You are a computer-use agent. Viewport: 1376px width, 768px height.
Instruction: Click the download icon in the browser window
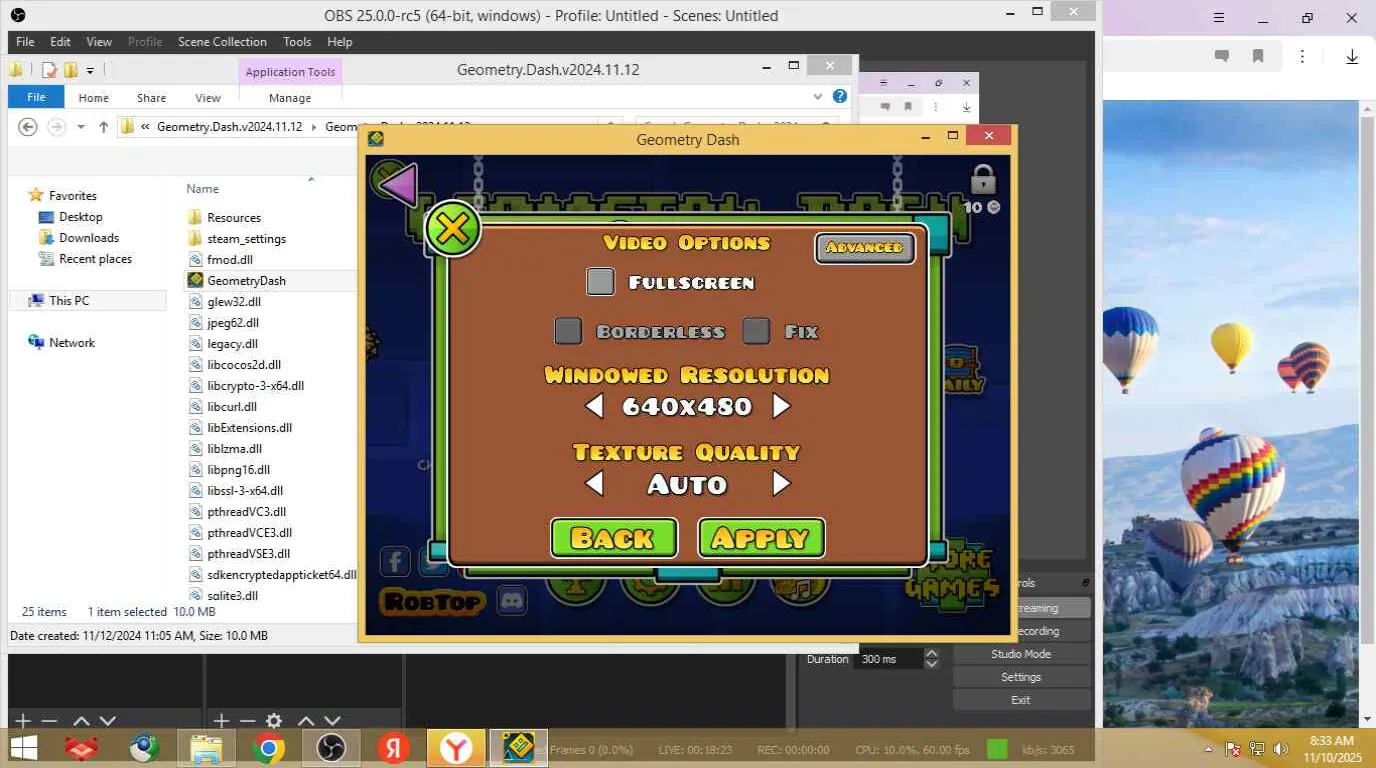point(1352,56)
